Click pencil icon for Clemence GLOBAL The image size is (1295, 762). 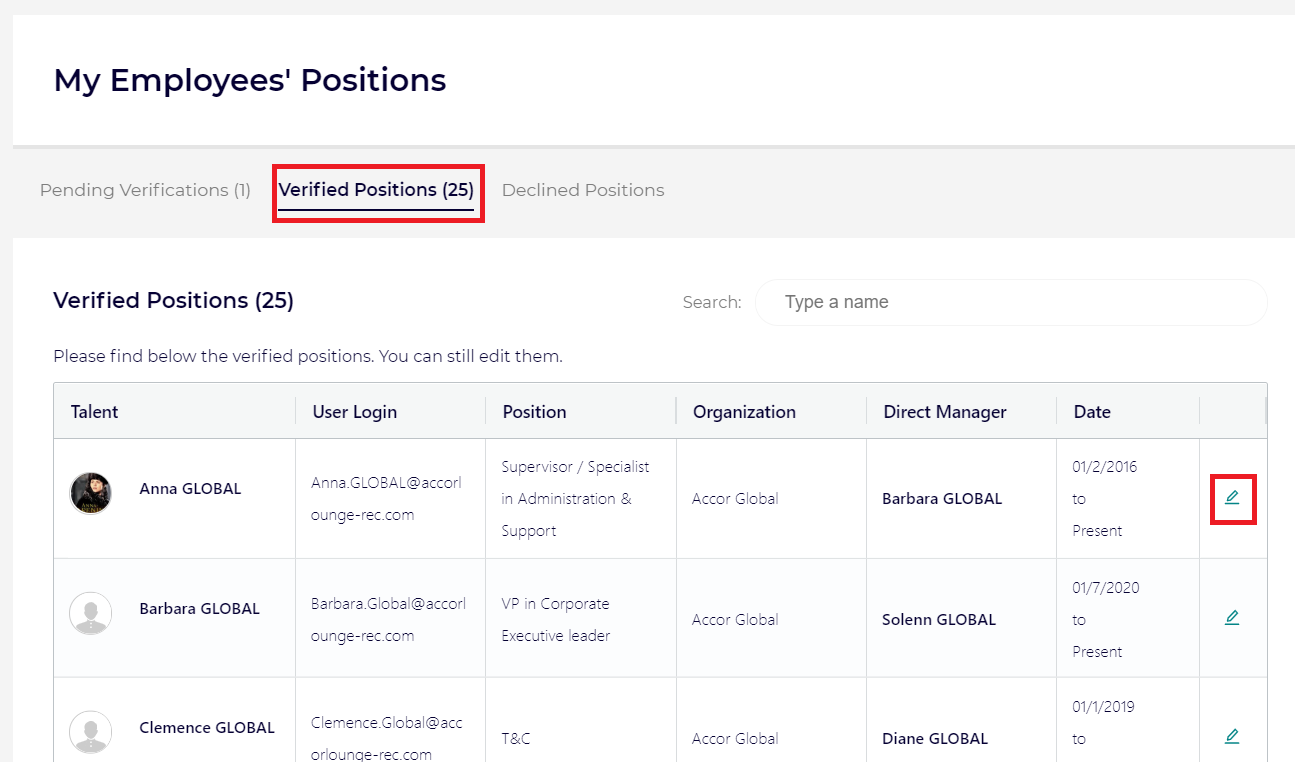point(1232,736)
